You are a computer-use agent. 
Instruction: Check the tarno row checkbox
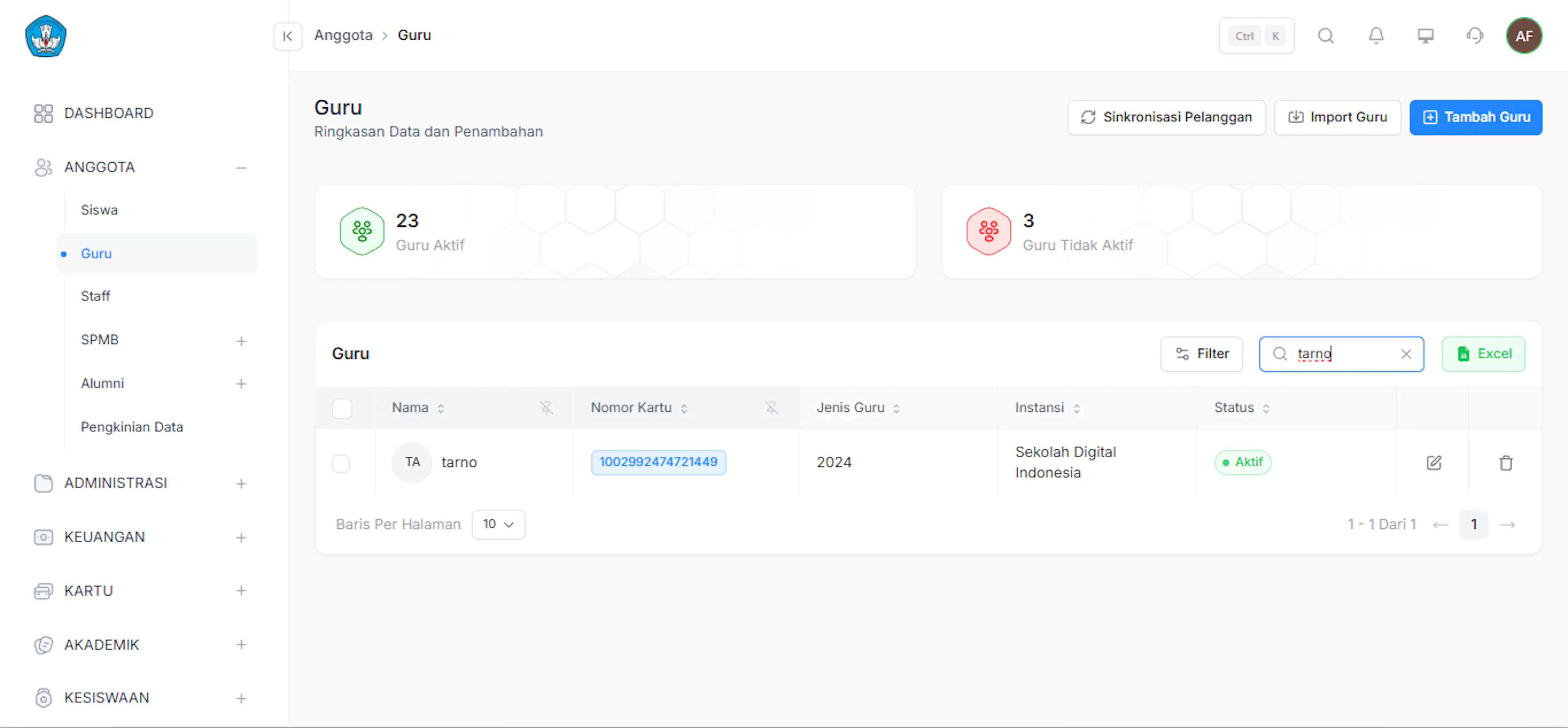pos(341,463)
